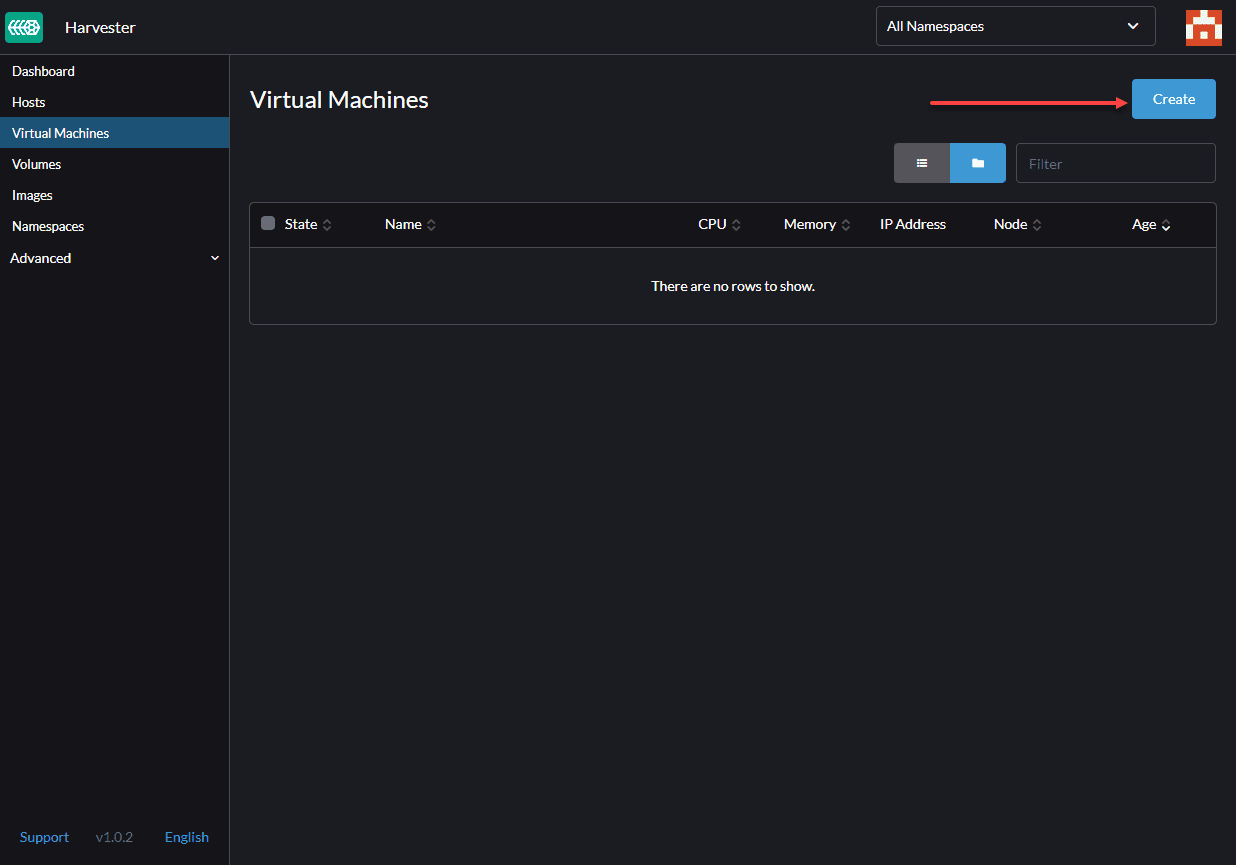Click the Harvester title text
The image size is (1236, 865).
click(x=100, y=27)
